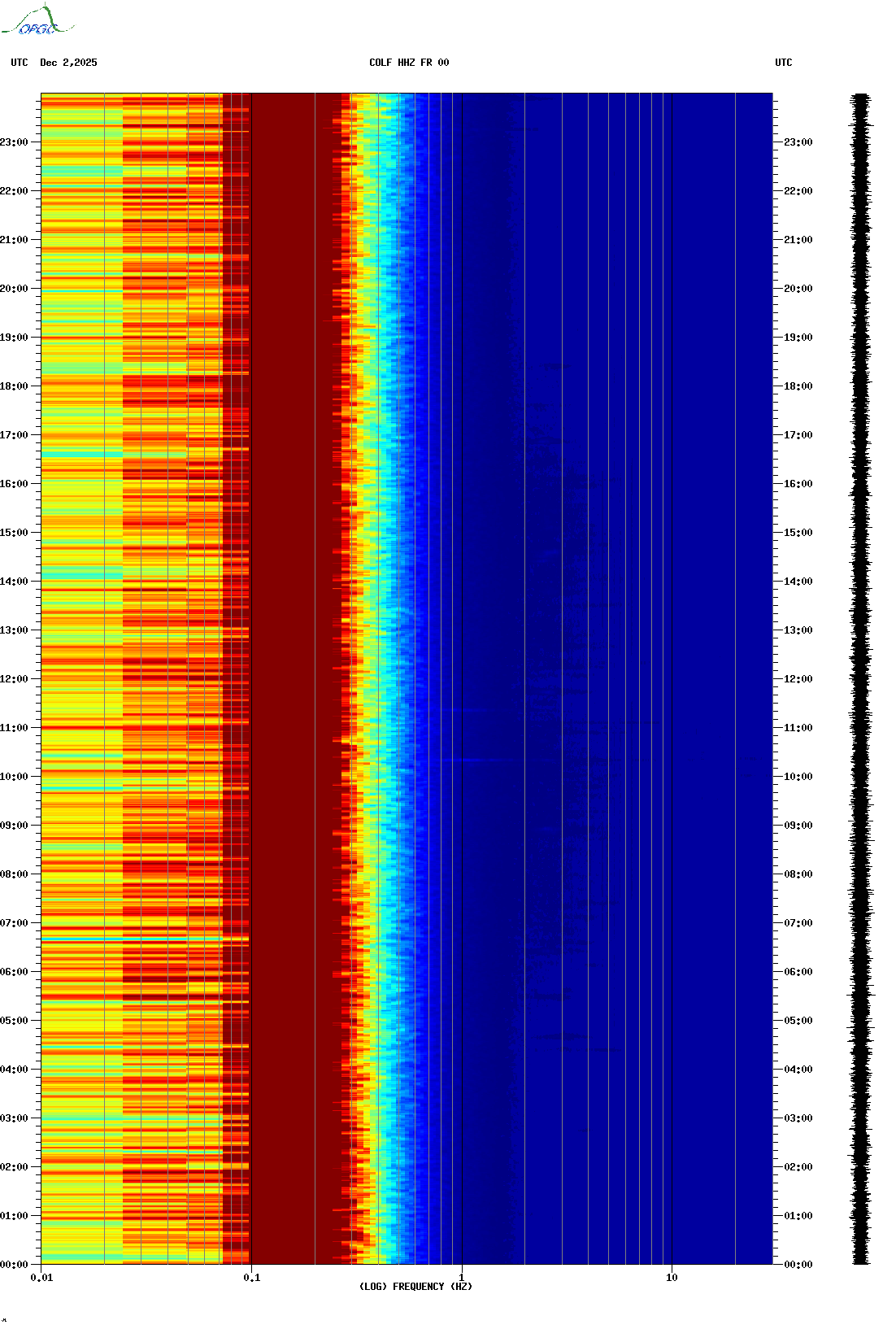Click the 0.1 frequency axis label
Screen dimensions: 896x1329
(252, 1278)
